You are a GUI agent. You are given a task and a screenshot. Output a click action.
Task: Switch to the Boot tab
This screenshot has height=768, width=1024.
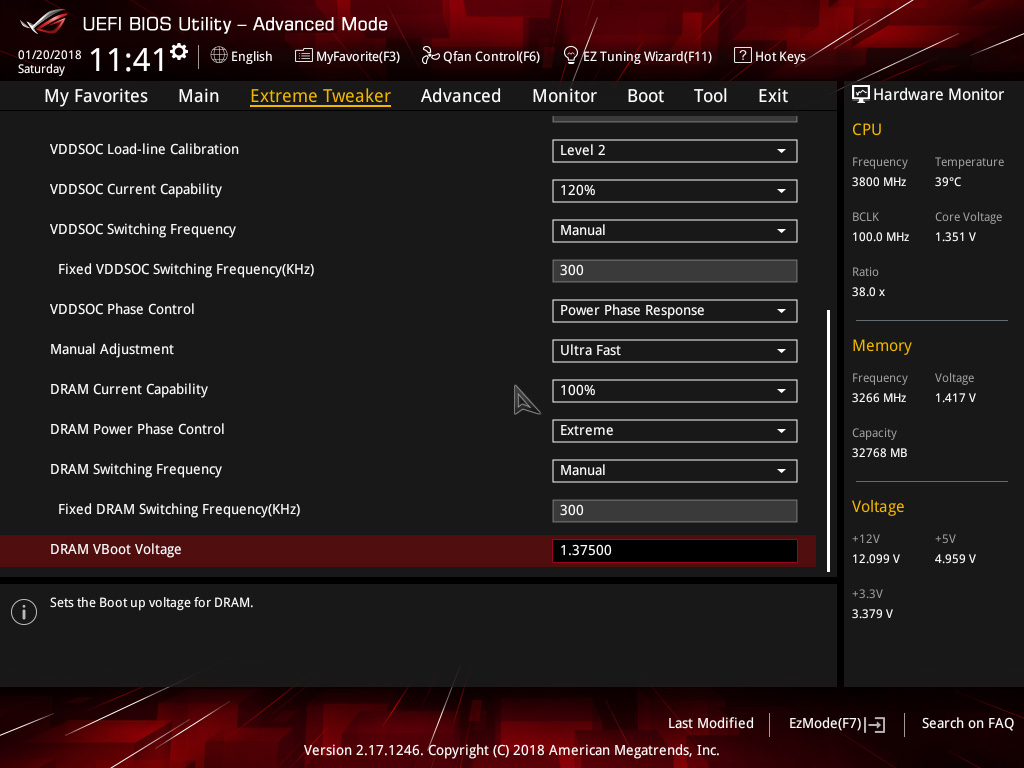click(x=645, y=96)
